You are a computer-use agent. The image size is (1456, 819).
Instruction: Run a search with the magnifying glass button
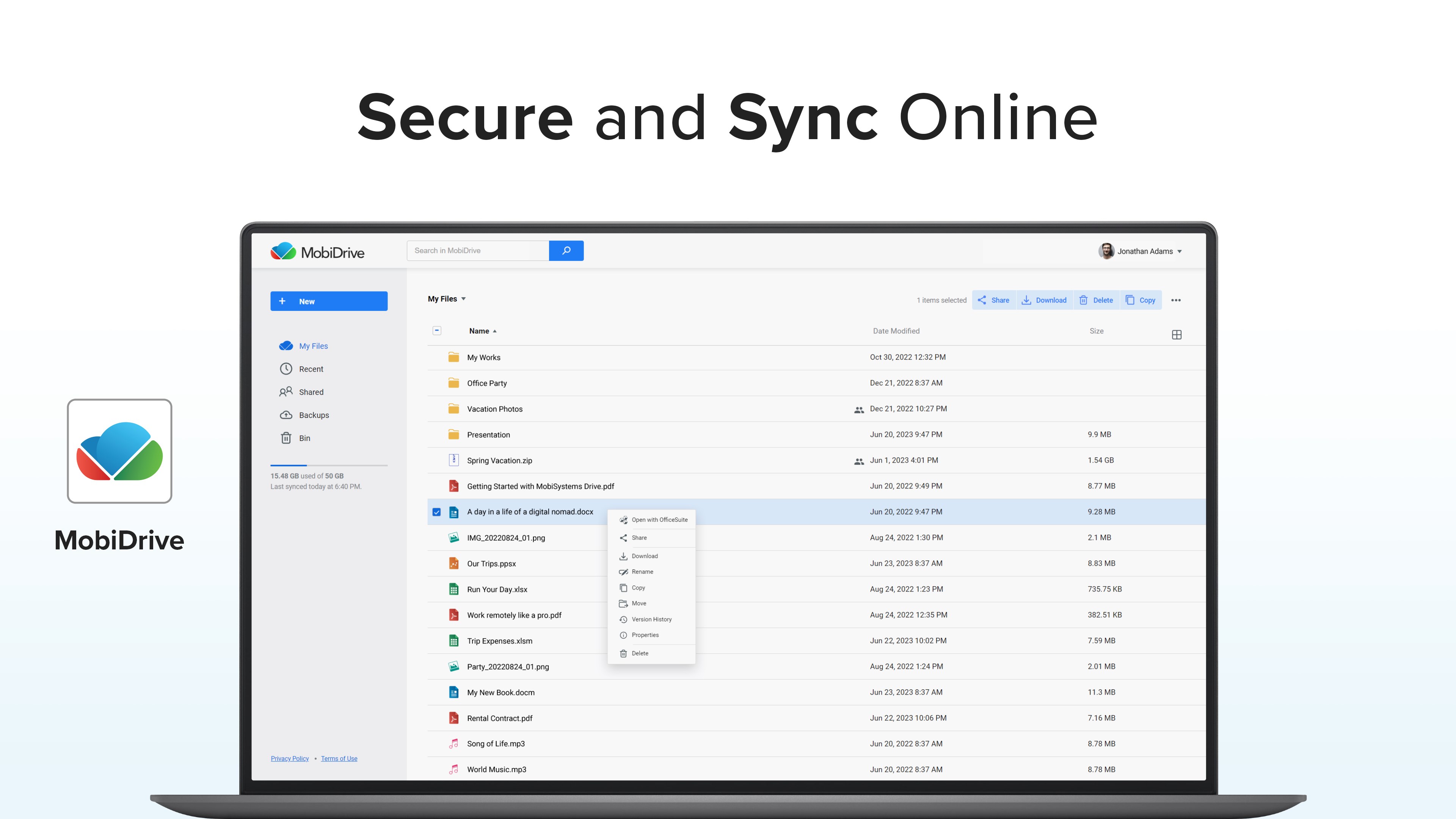[566, 250]
